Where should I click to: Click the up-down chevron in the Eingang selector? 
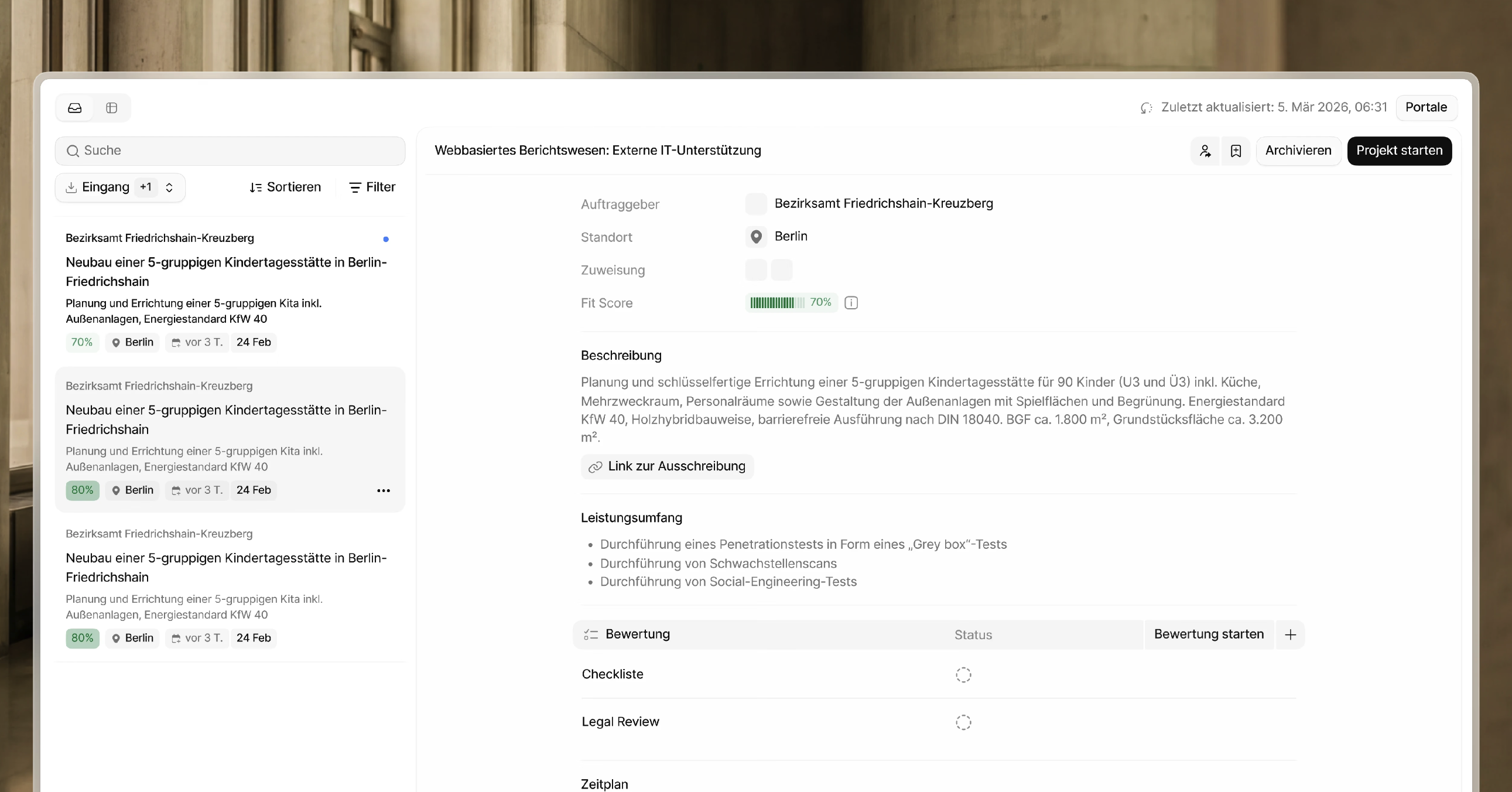coord(169,187)
